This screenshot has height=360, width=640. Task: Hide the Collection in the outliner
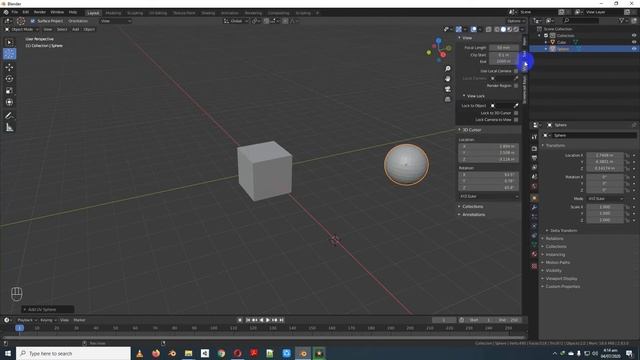[634, 36]
